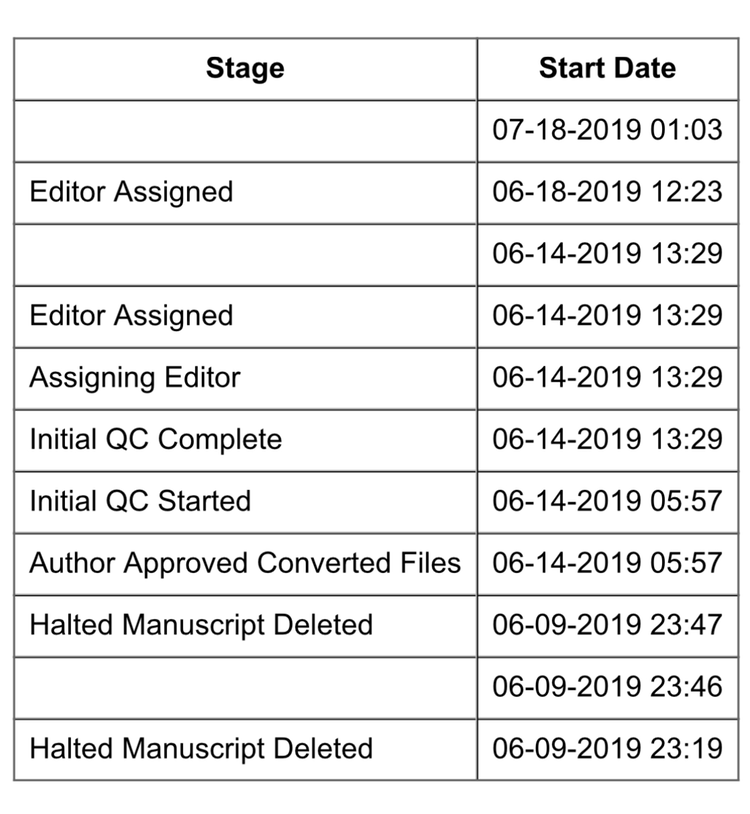Select start date of Initial QC Started row
The height and width of the screenshot is (814, 750).
coord(607,501)
